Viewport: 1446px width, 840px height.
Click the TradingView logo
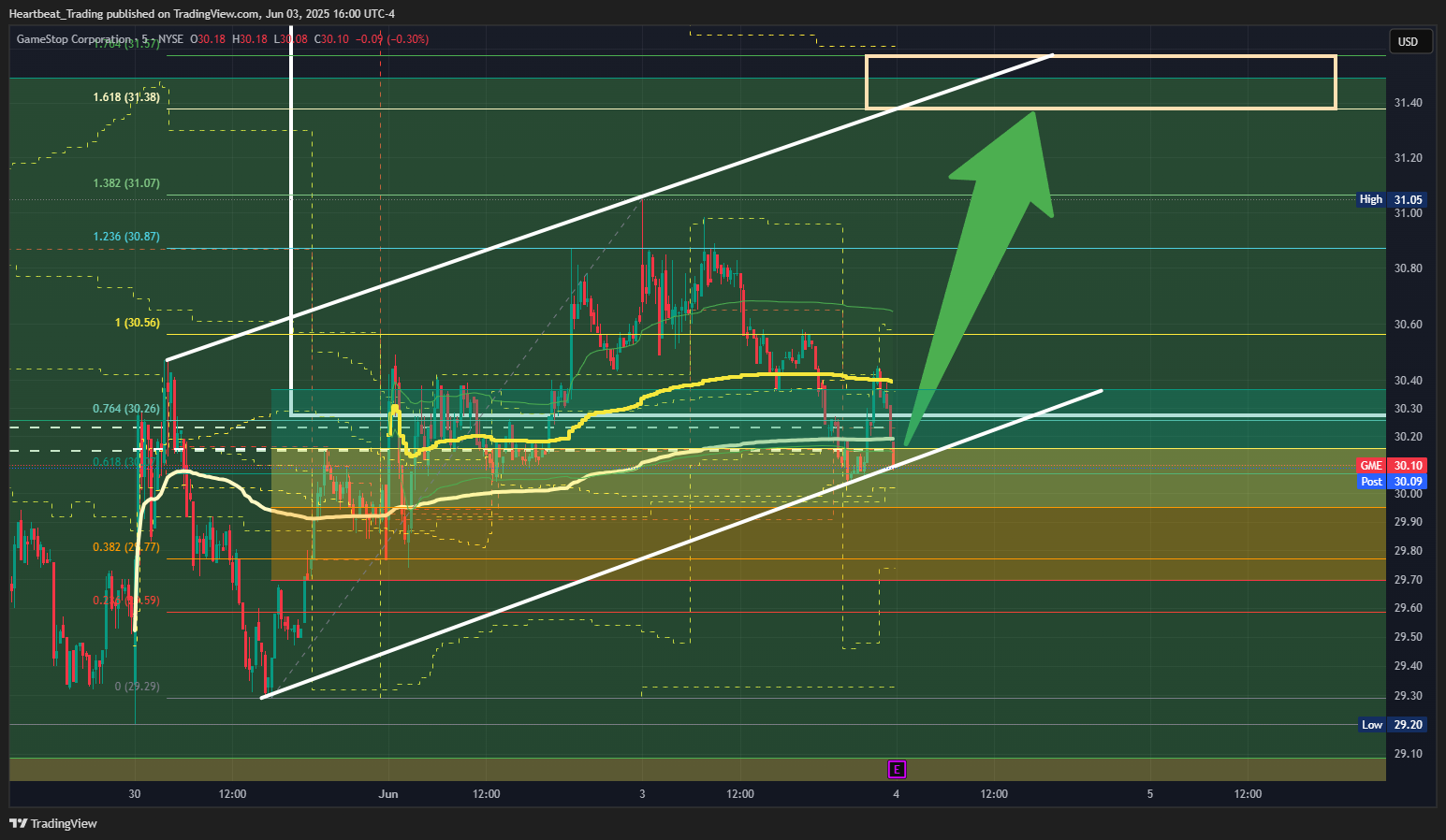pyautogui.click(x=53, y=823)
